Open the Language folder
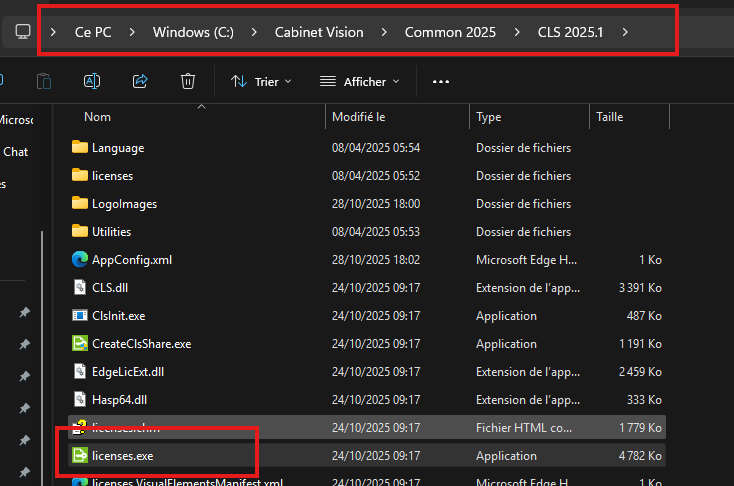 [118, 148]
